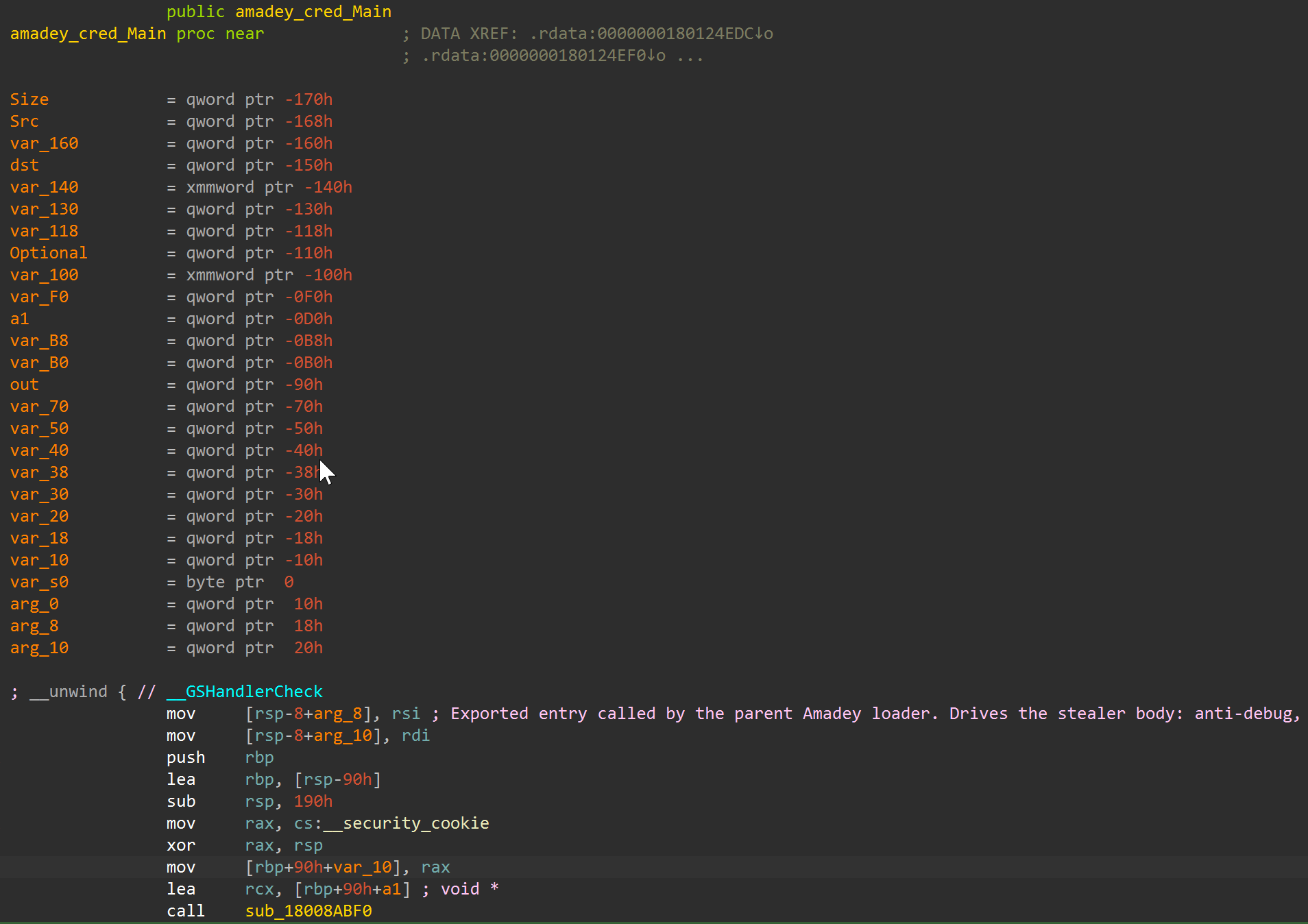This screenshot has width=1308, height=924.
Task: Click var_10 operand in highlighted mov line
Action: point(363,867)
